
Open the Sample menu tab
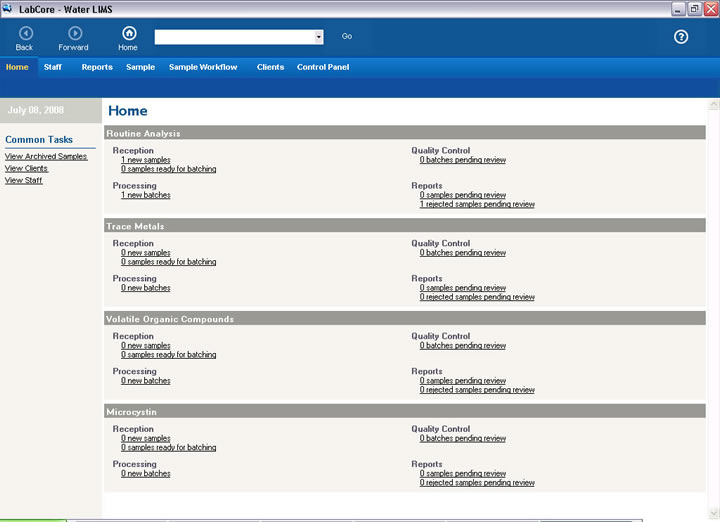point(140,67)
